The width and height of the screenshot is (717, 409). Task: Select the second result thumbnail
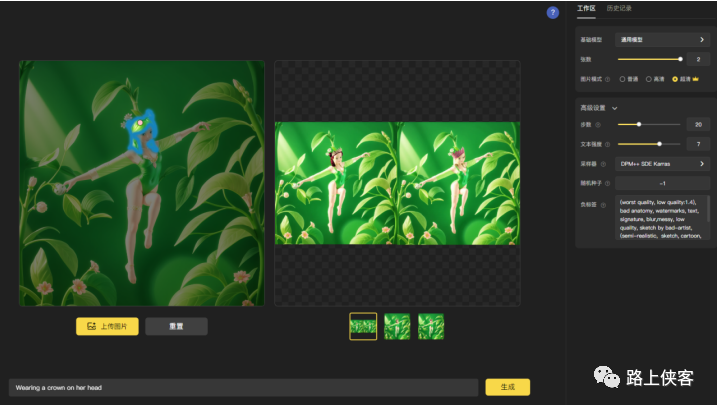(397, 326)
